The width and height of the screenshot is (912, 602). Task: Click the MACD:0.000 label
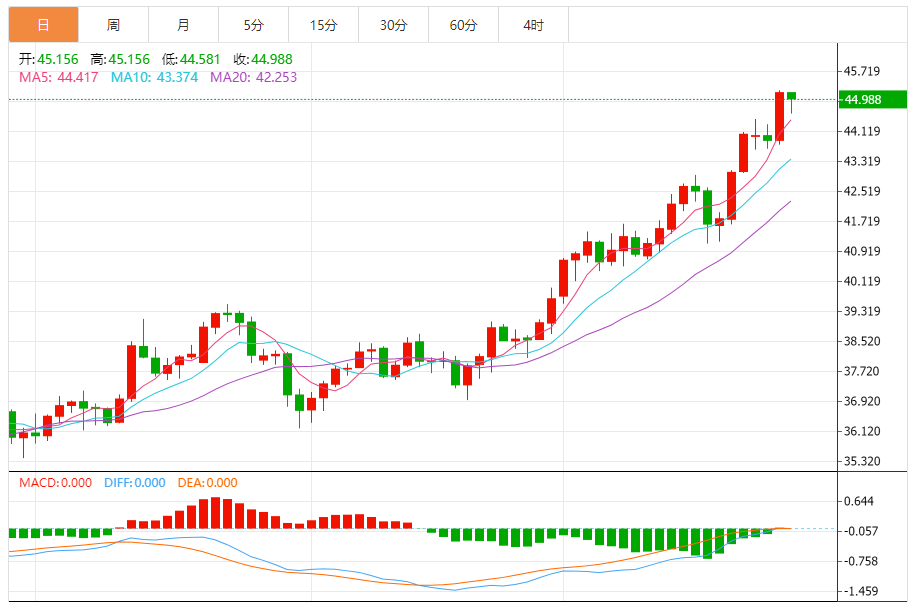tap(55, 483)
